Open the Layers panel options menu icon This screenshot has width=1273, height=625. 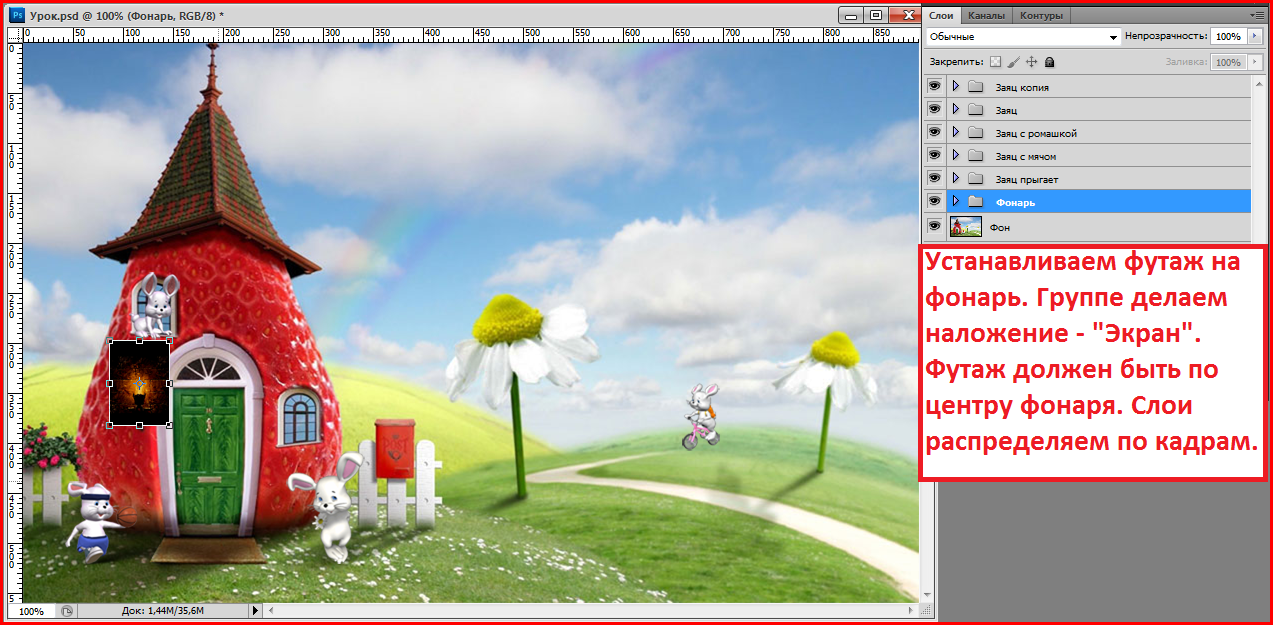click(1258, 15)
